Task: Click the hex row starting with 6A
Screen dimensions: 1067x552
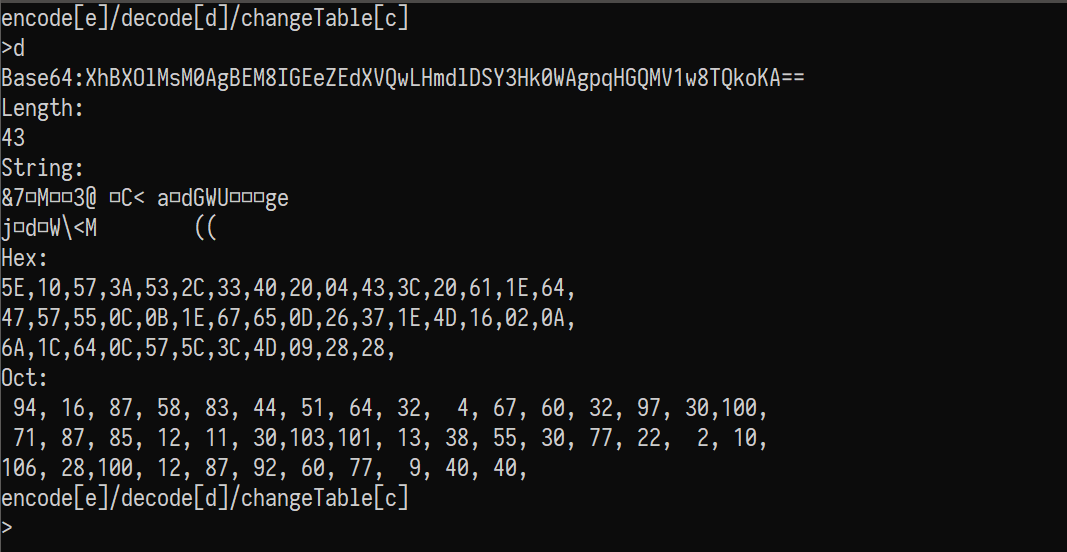Action: pos(200,348)
